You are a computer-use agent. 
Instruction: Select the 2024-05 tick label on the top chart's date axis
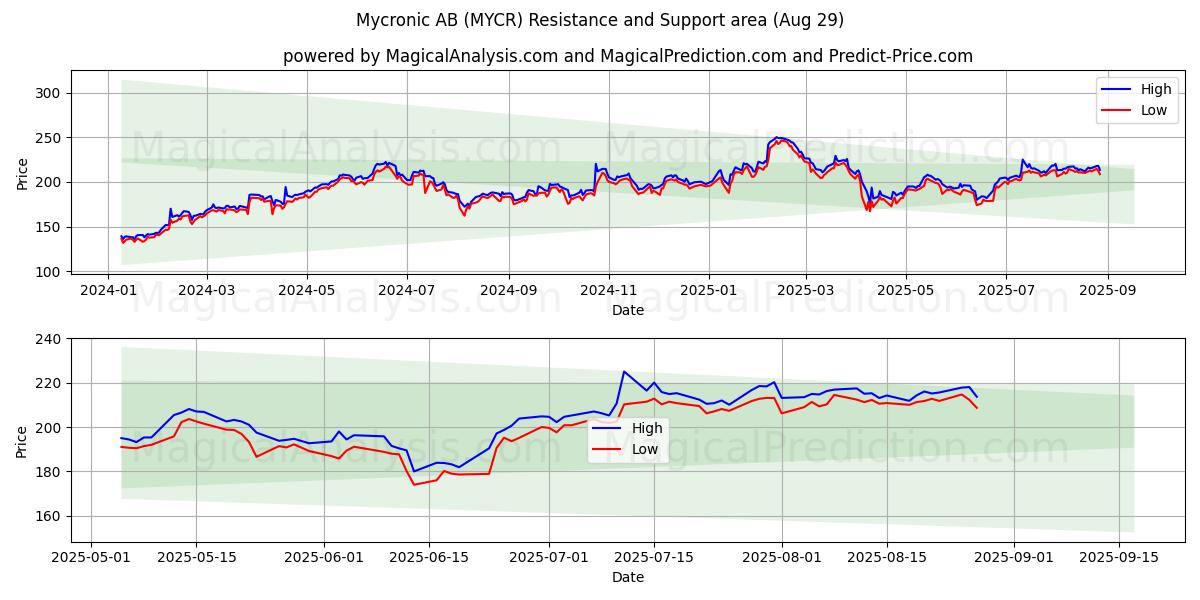[x=307, y=291]
